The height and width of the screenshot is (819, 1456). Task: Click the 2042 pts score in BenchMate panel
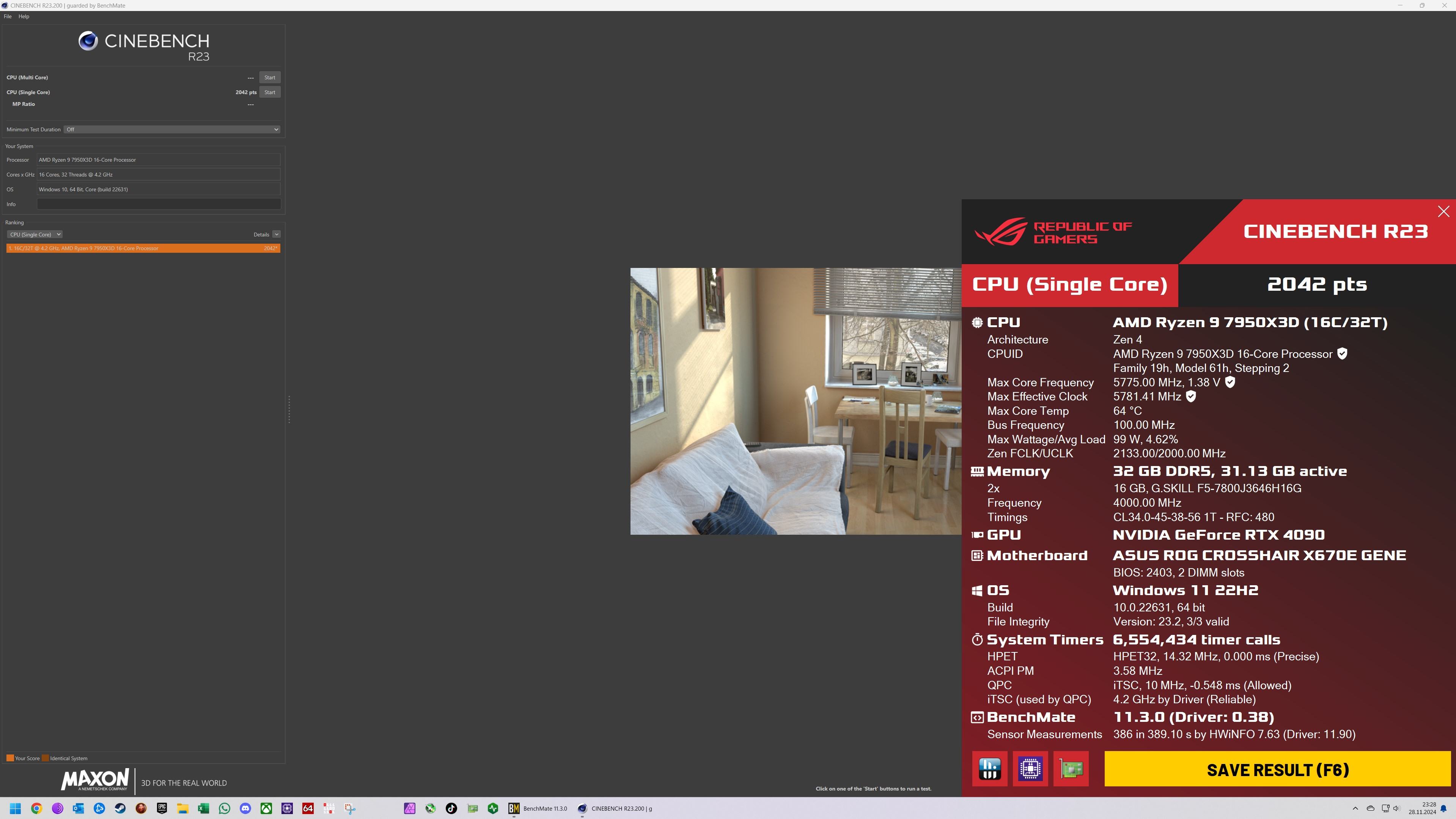coord(1317,284)
